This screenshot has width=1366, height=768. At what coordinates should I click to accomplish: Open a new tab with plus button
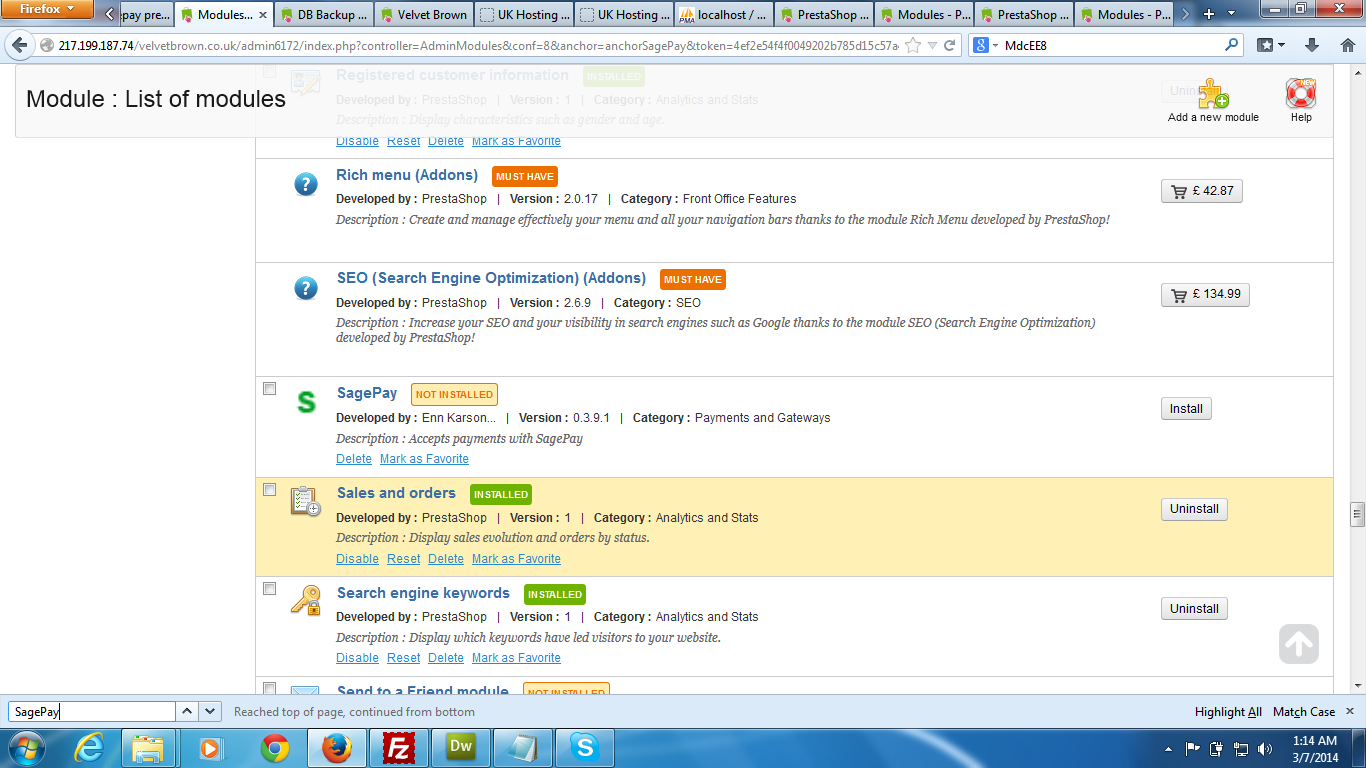[1209, 14]
